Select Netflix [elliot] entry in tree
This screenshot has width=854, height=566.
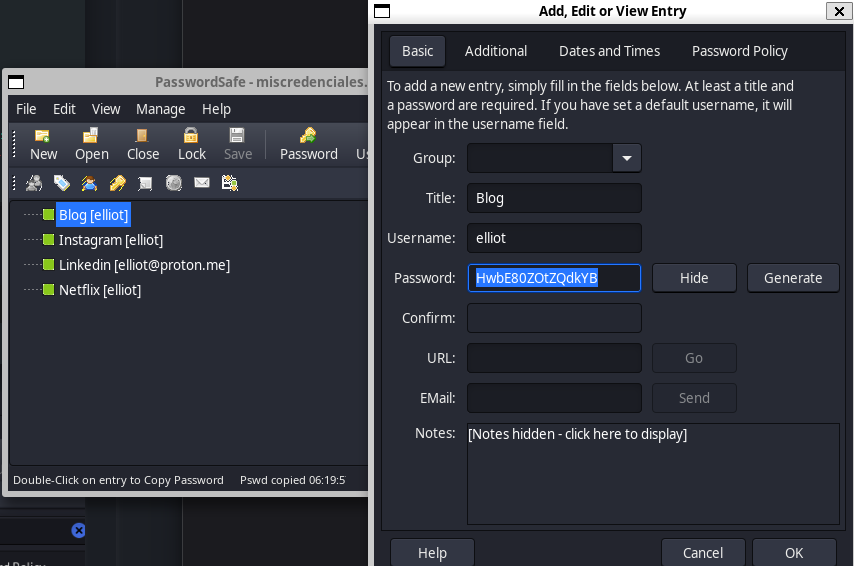[99, 290]
